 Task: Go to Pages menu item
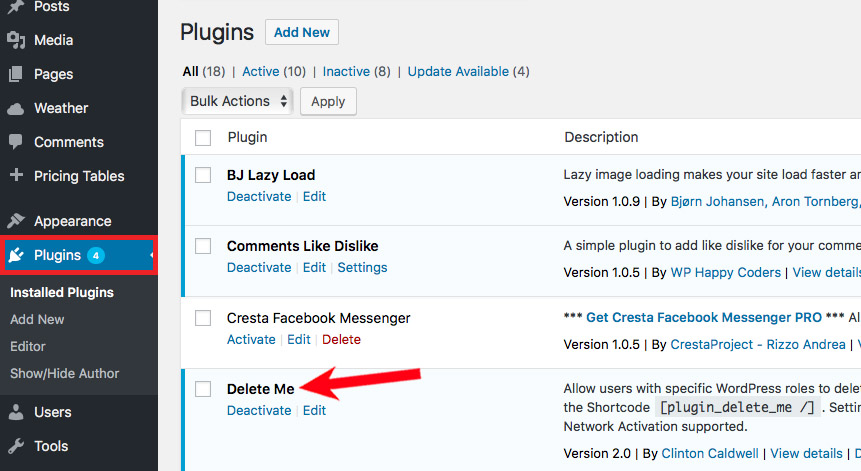53,74
